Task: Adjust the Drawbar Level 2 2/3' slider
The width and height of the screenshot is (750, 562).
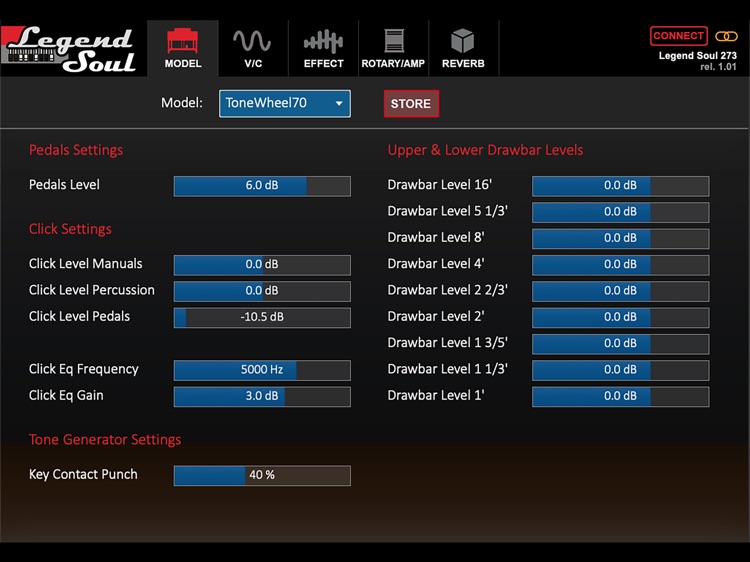Action: tap(620, 291)
